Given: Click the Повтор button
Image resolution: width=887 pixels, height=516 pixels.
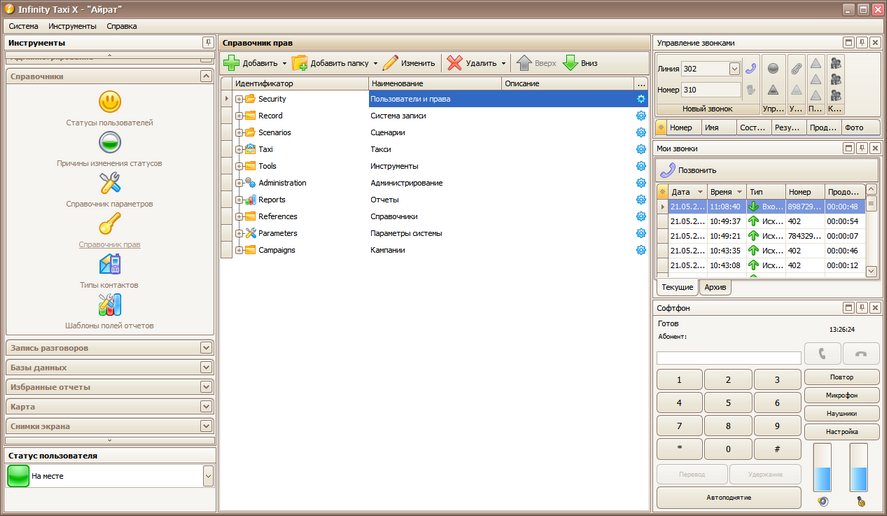Looking at the screenshot, I should [x=842, y=377].
